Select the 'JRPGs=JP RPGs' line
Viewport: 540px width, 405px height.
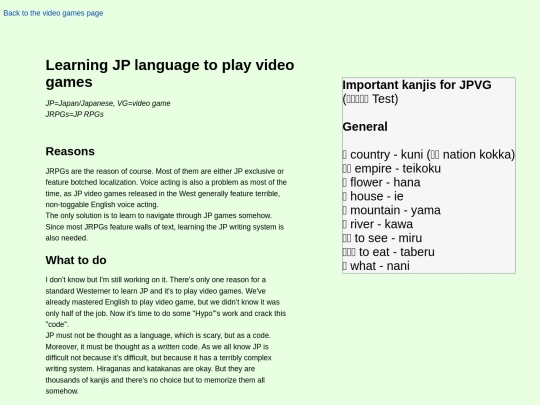[74, 114]
